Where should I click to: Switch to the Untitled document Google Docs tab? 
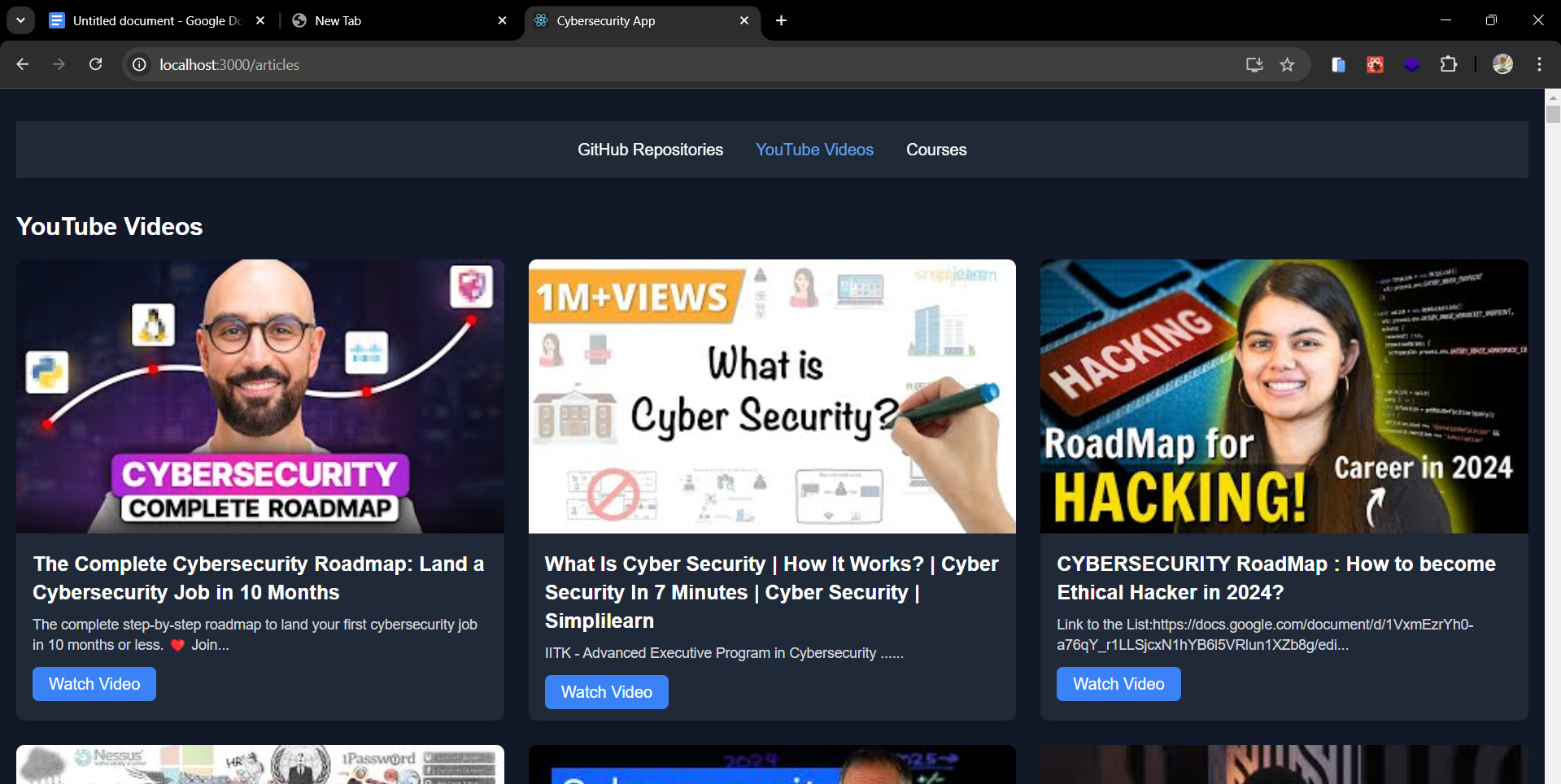(157, 20)
